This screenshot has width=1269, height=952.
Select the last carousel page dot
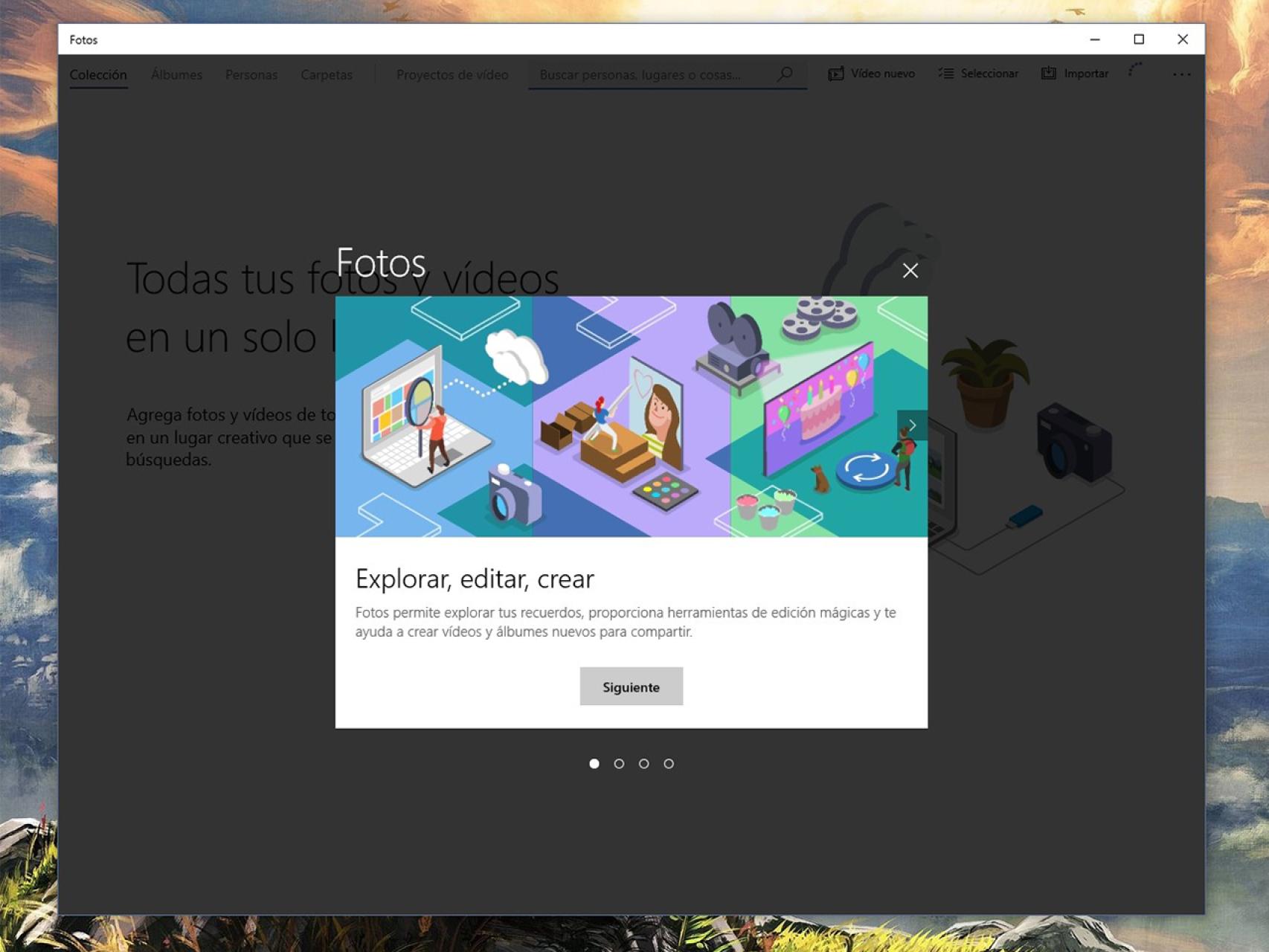click(x=669, y=763)
